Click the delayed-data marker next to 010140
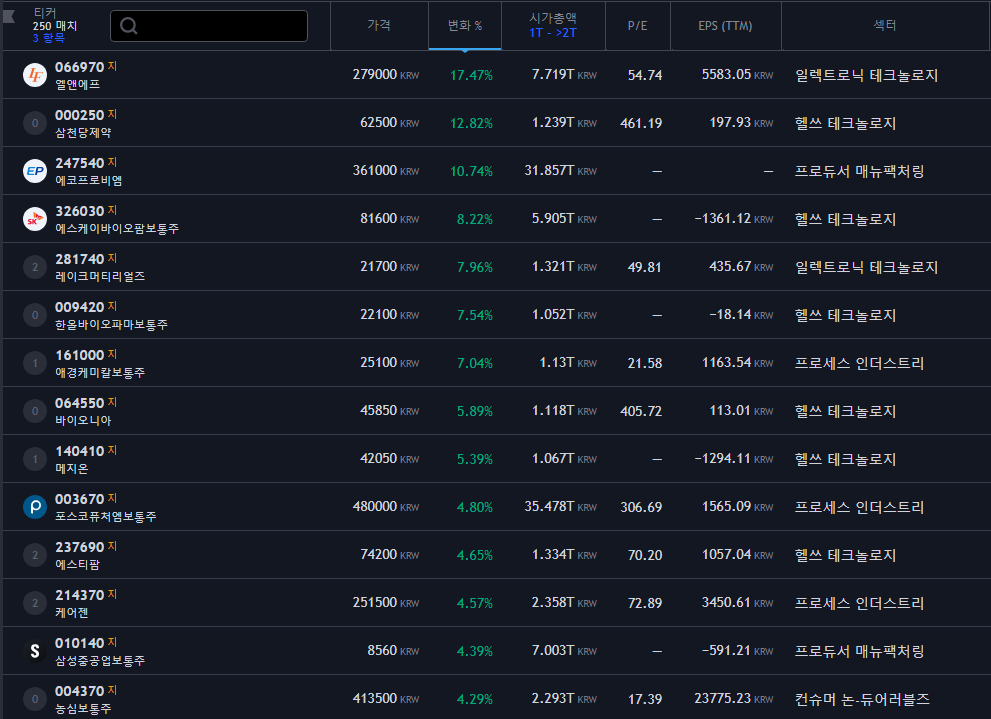The height and width of the screenshot is (719, 991). [112, 642]
